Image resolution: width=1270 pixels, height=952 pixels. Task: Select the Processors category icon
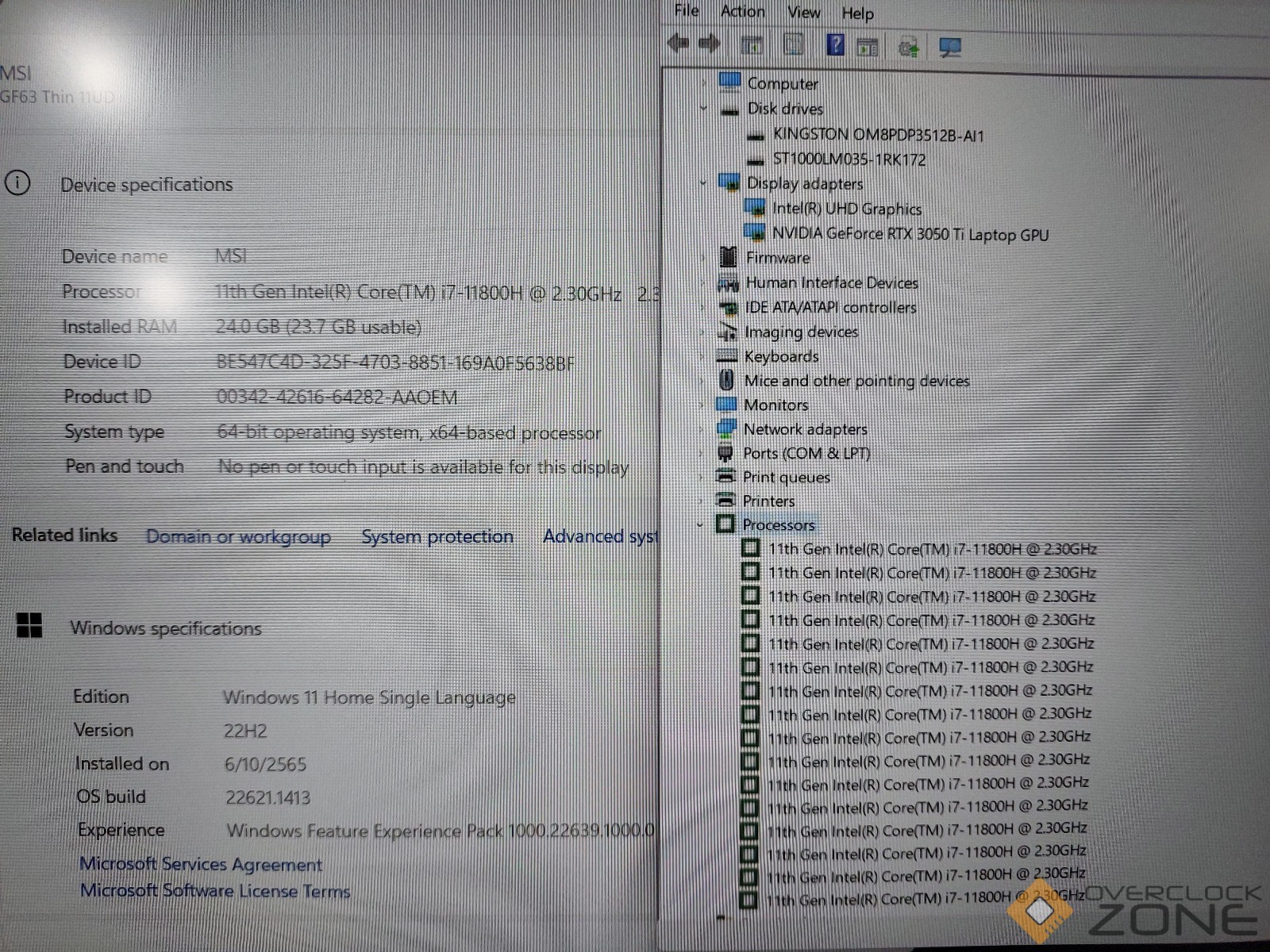point(725,524)
